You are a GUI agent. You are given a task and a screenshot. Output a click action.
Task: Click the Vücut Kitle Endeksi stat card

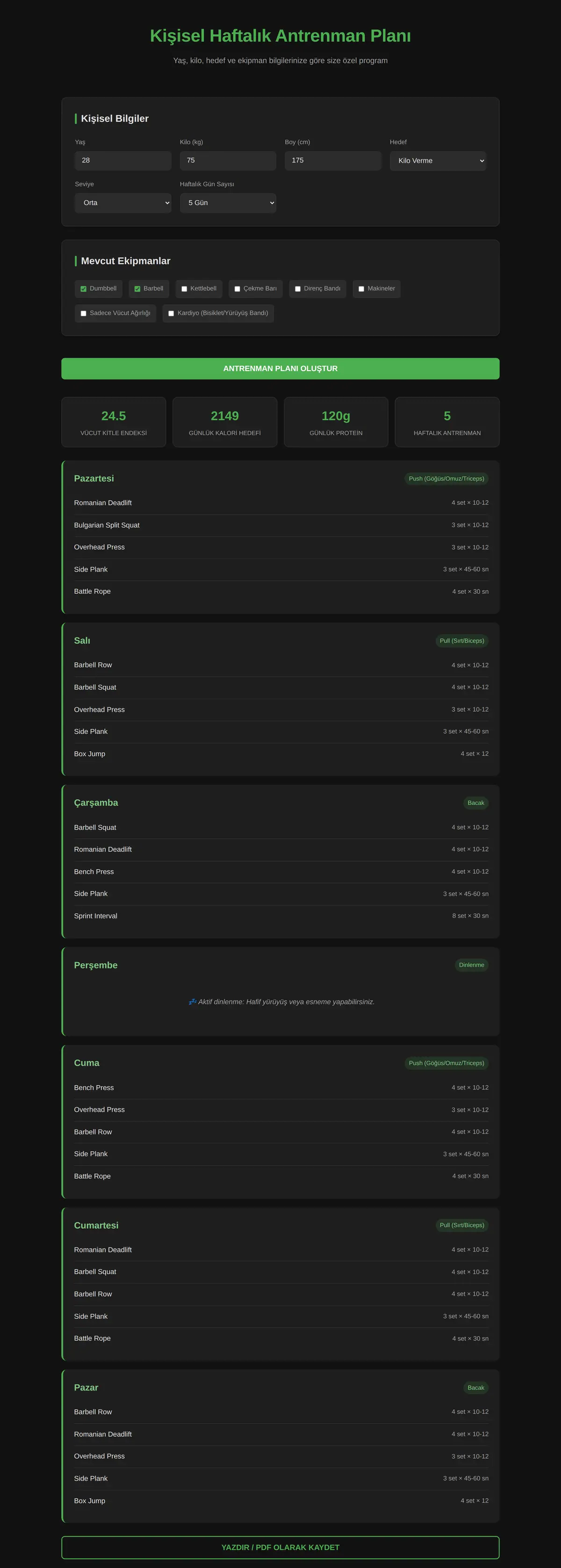[x=114, y=422]
